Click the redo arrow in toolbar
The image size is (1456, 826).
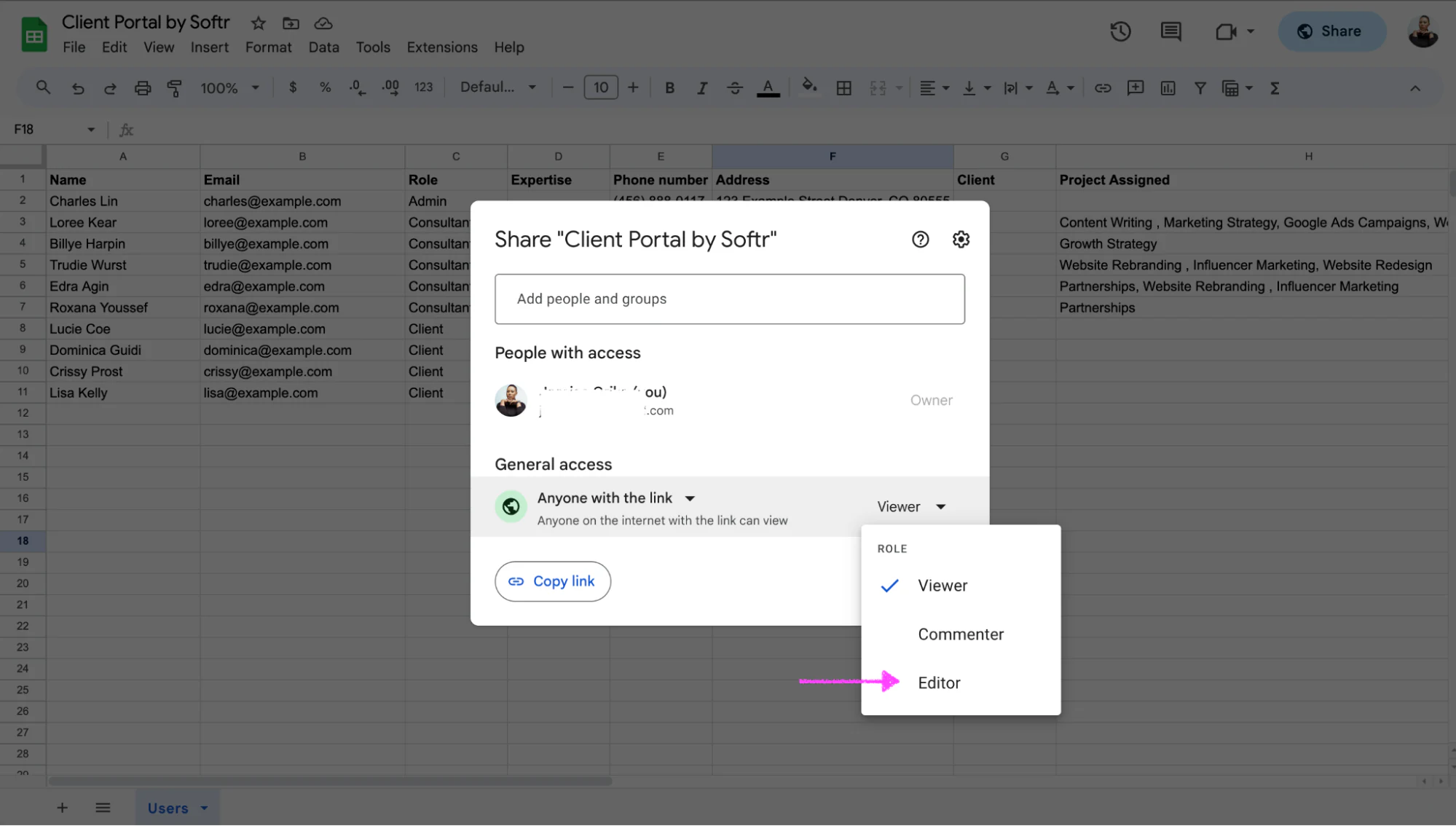coord(110,88)
